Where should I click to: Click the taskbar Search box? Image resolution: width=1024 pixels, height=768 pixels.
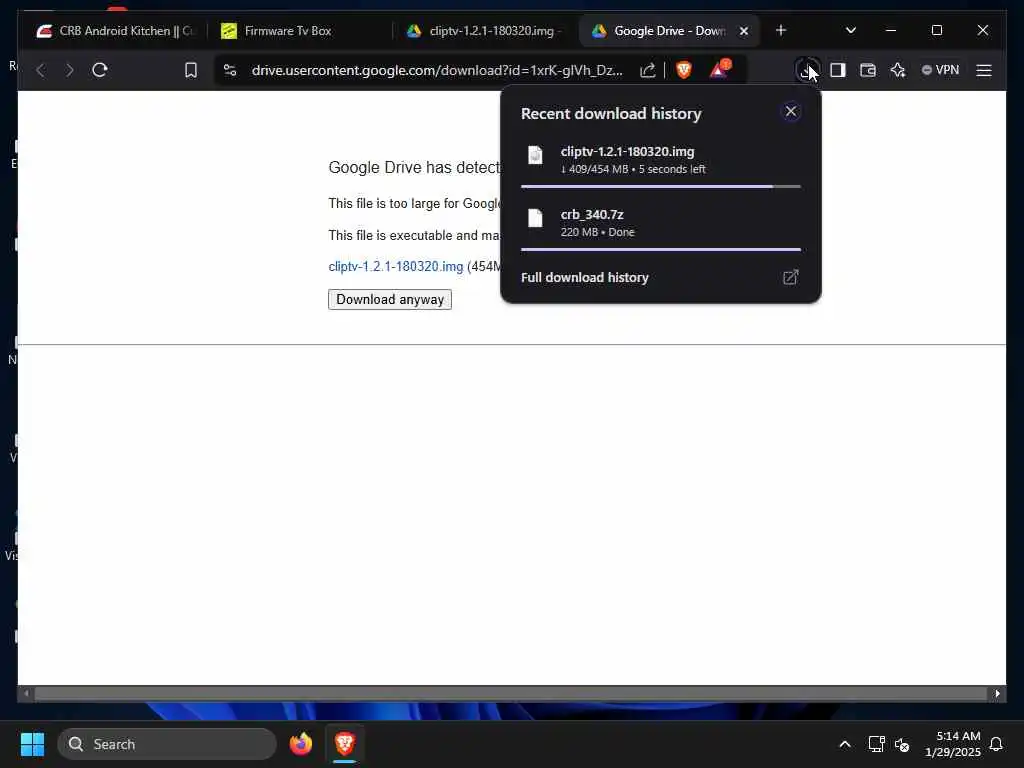coord(167,744)
